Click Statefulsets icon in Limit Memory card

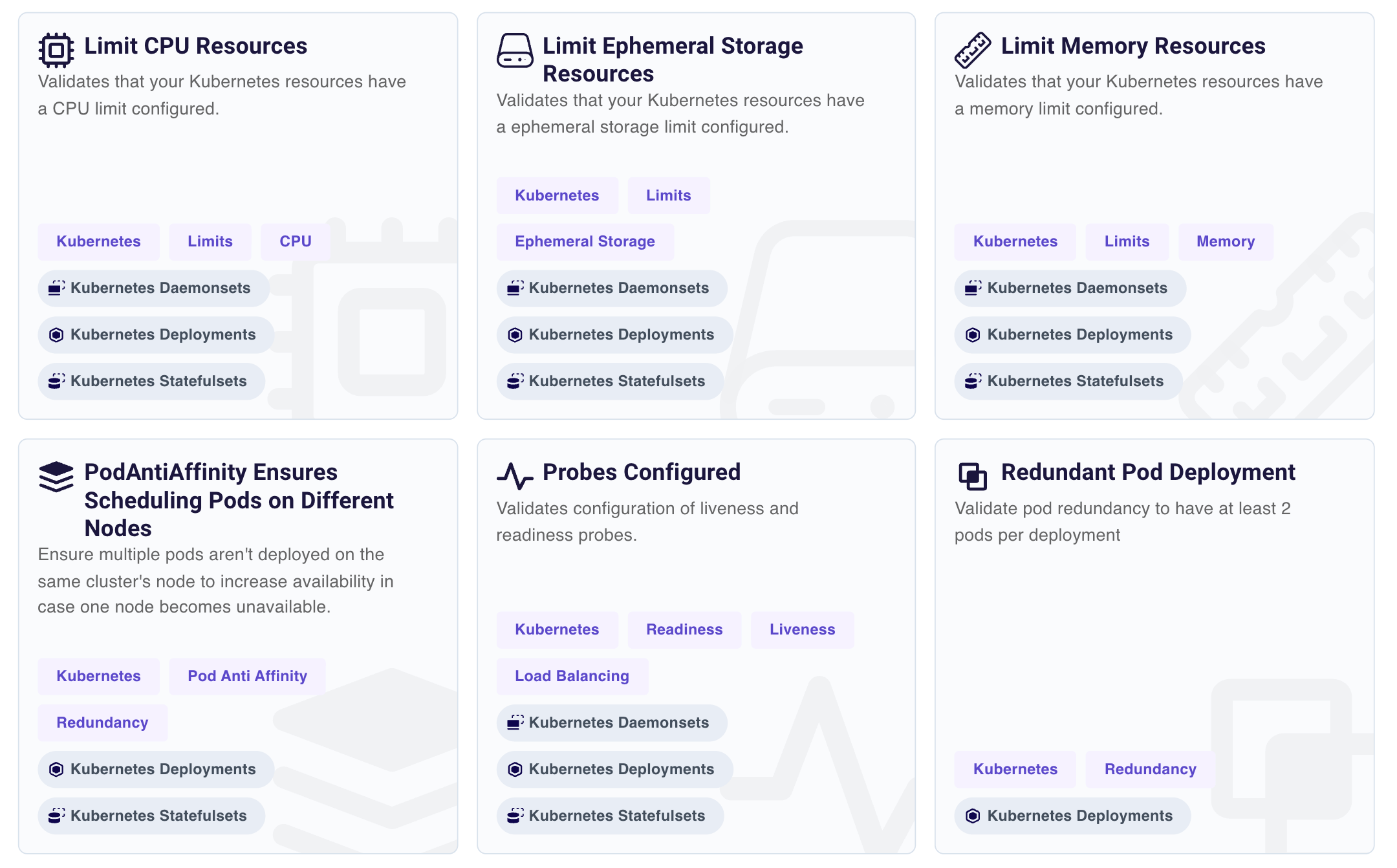point(973,381)
